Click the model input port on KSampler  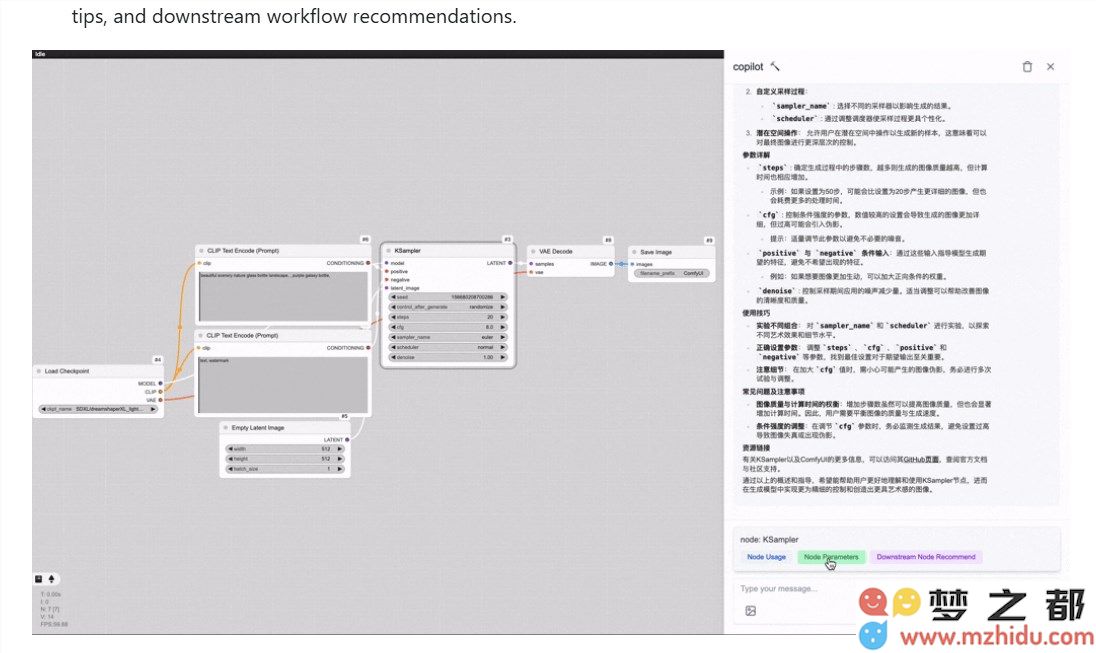pos(387,263)
